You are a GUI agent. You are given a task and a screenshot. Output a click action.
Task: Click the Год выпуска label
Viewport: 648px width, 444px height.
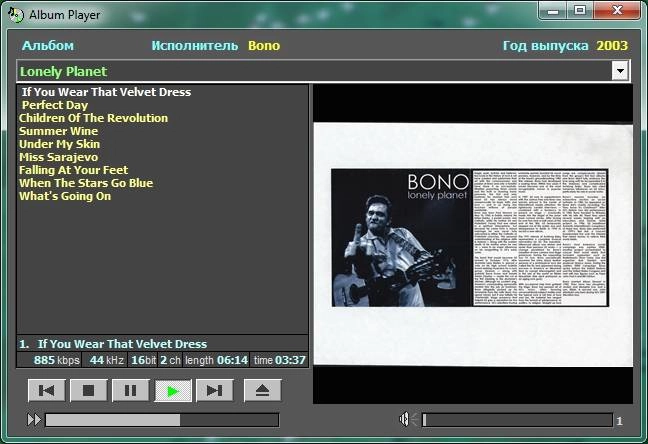pyautogui.click(x=546, y=45)
